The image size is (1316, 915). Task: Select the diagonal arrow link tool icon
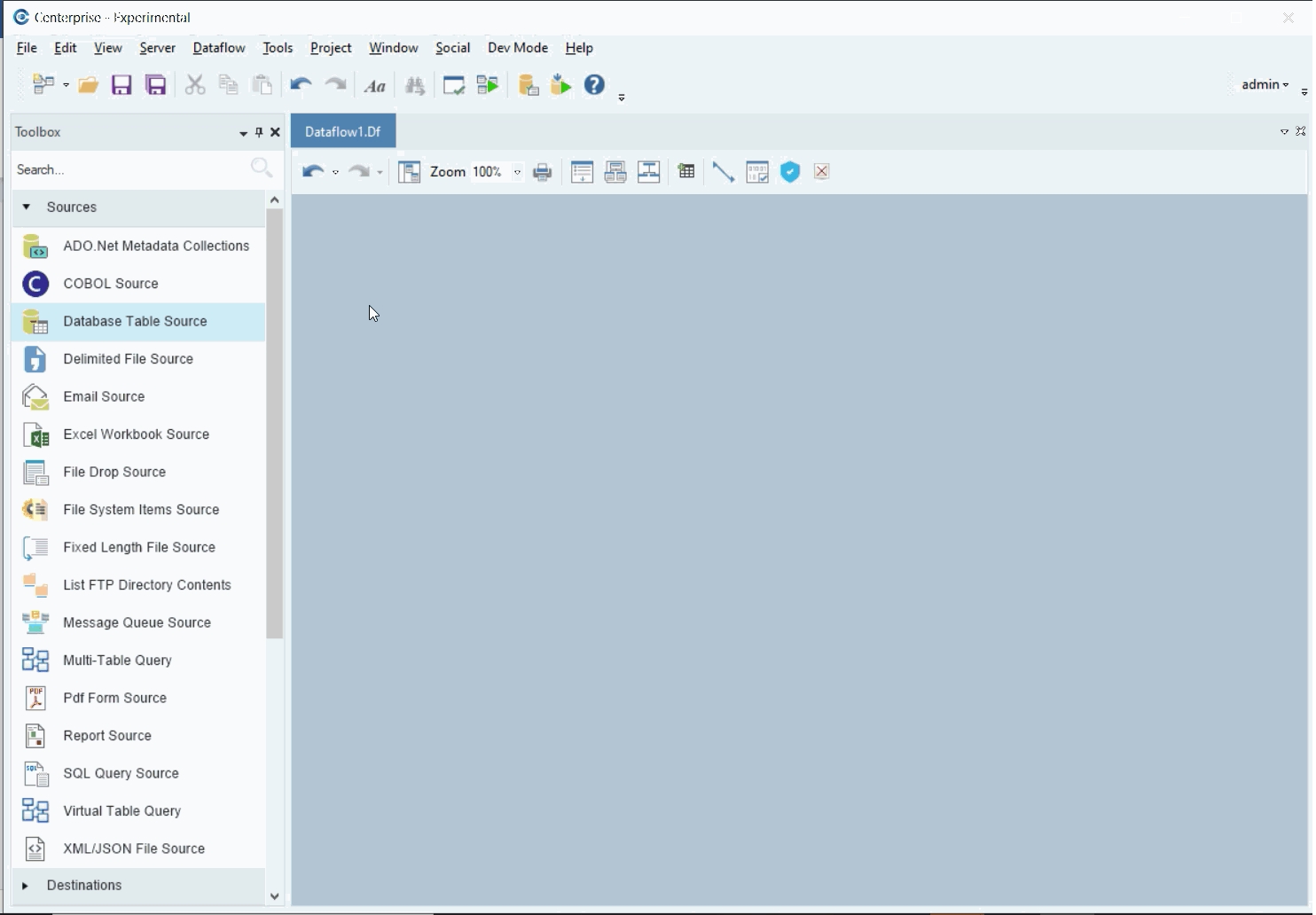pyautogui.click(x=723, y=172)
